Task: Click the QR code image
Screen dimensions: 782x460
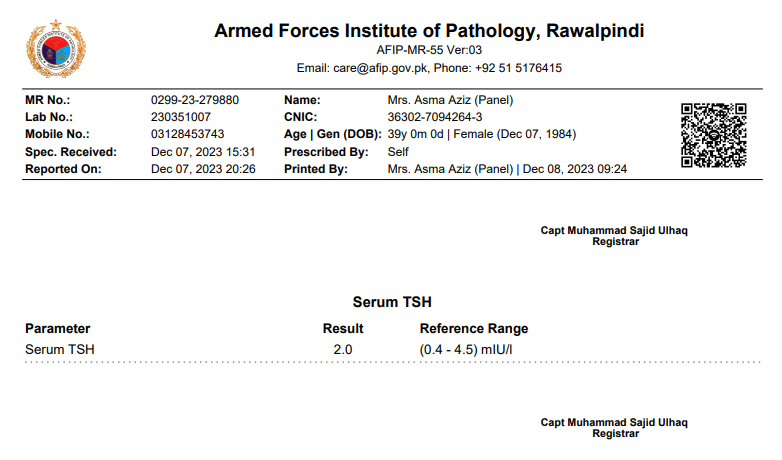Action: 714,135
